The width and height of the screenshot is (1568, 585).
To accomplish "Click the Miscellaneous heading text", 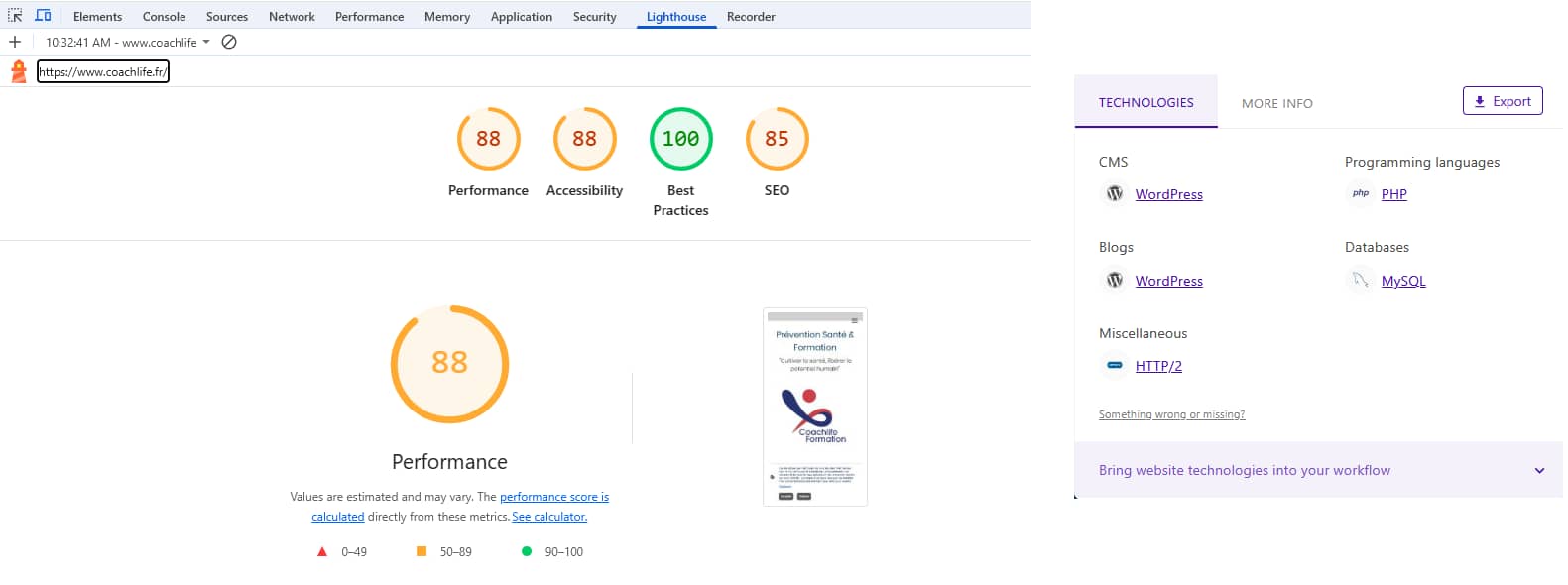I will pos(1143,333).
